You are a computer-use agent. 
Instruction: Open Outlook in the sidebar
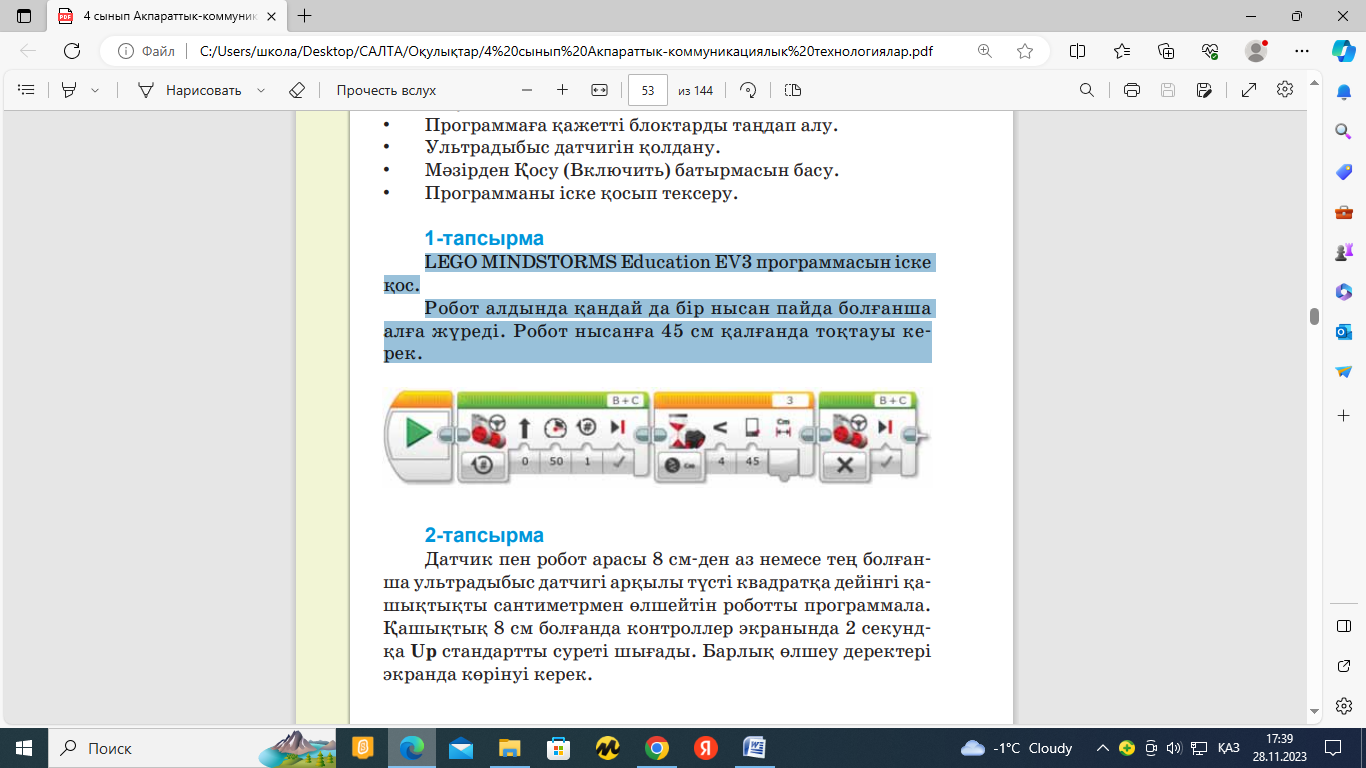pos(1344,332)
